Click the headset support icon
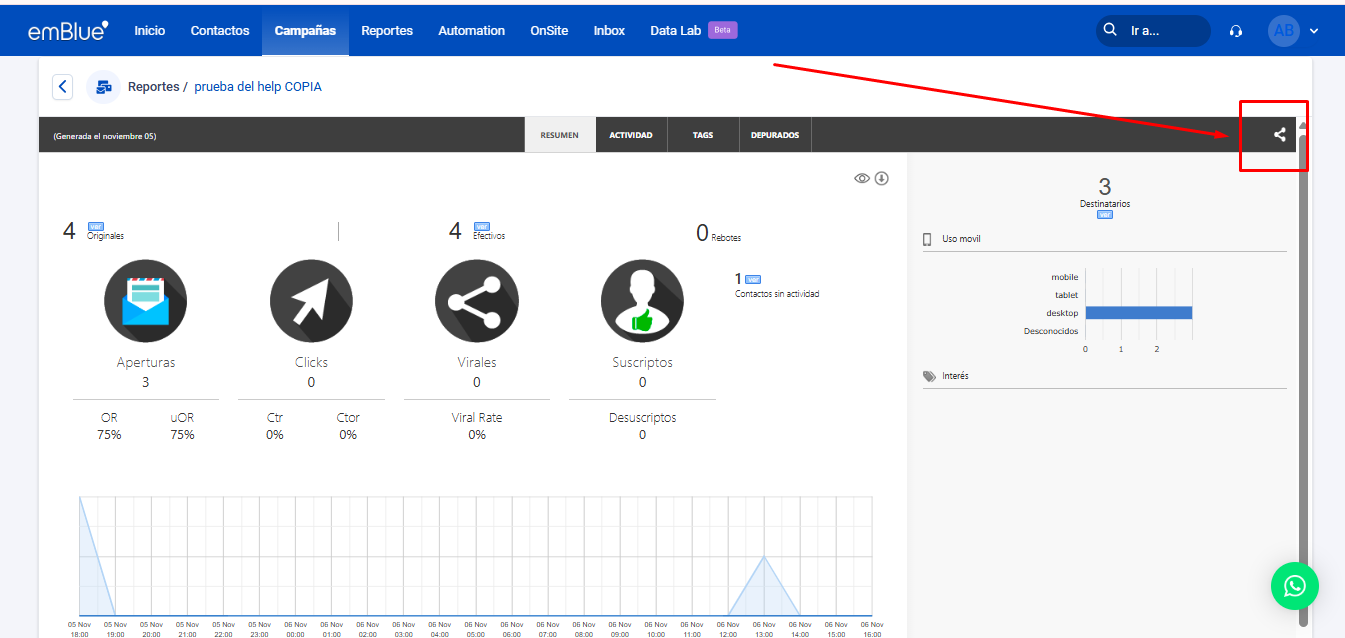 pyautogui.click(x=1236, y=31)
